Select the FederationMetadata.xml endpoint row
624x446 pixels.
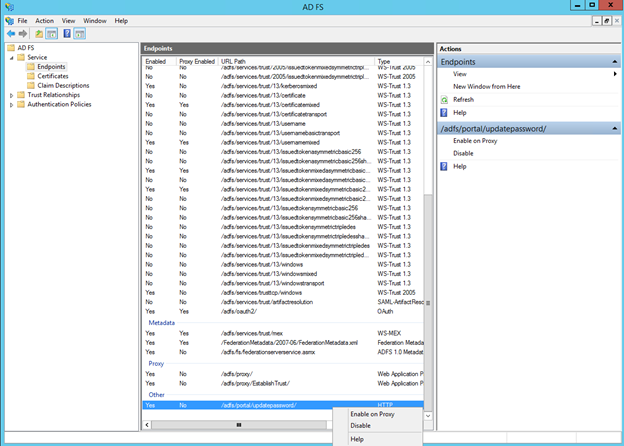[x=283, y=343]
